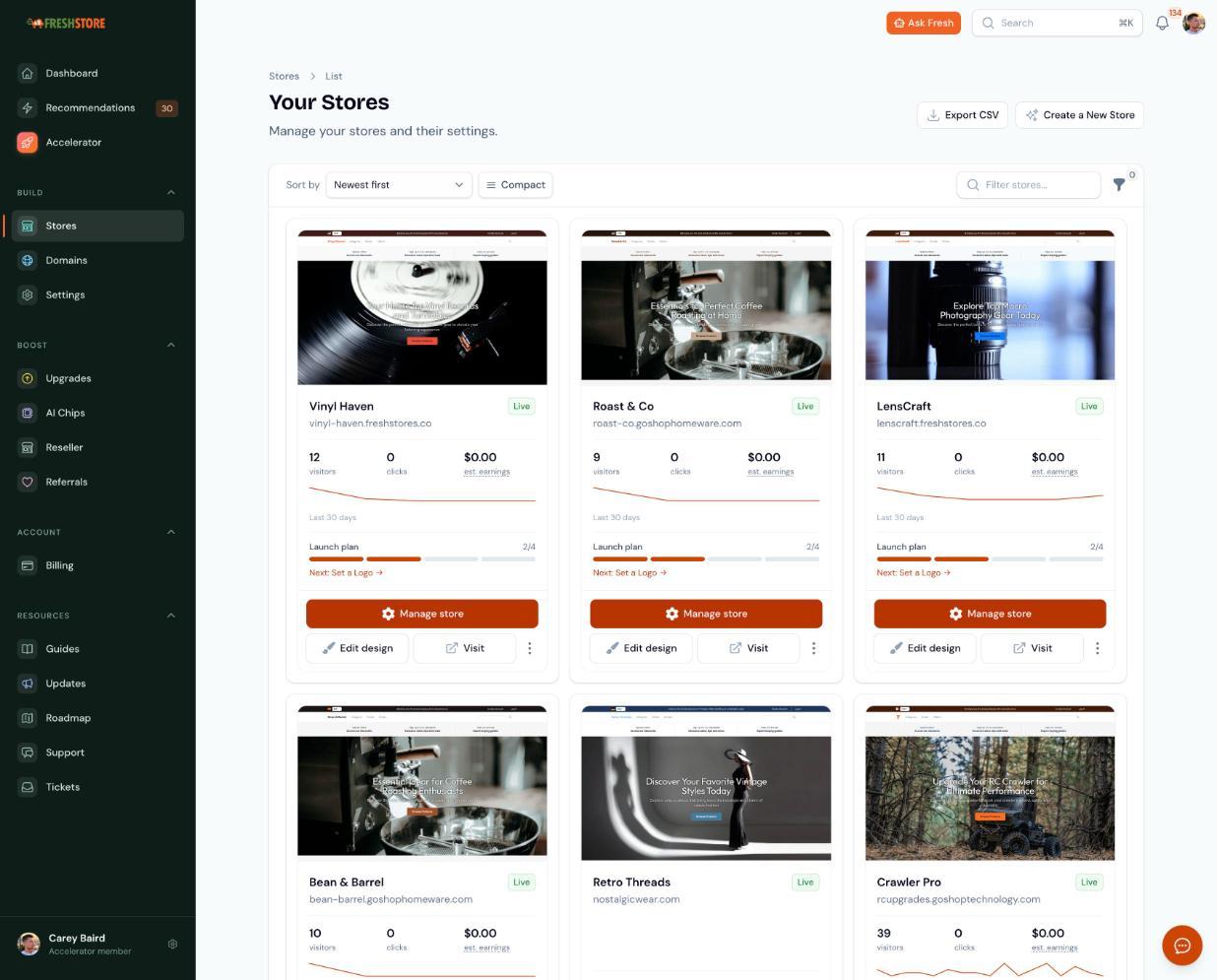Click Vinyl Haven launch plan progress bar
This screenshot has height=980, width=1217.
coord(422,558)
